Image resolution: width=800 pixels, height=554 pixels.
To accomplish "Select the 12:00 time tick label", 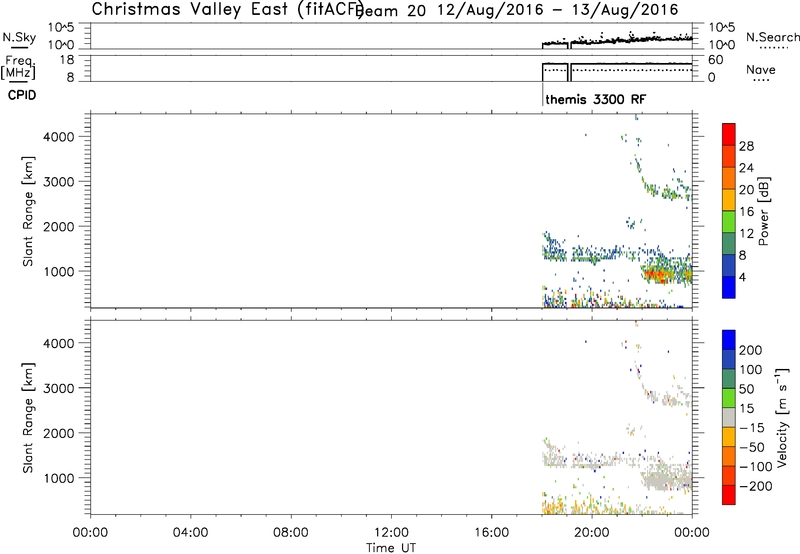I will pos(391,533).
